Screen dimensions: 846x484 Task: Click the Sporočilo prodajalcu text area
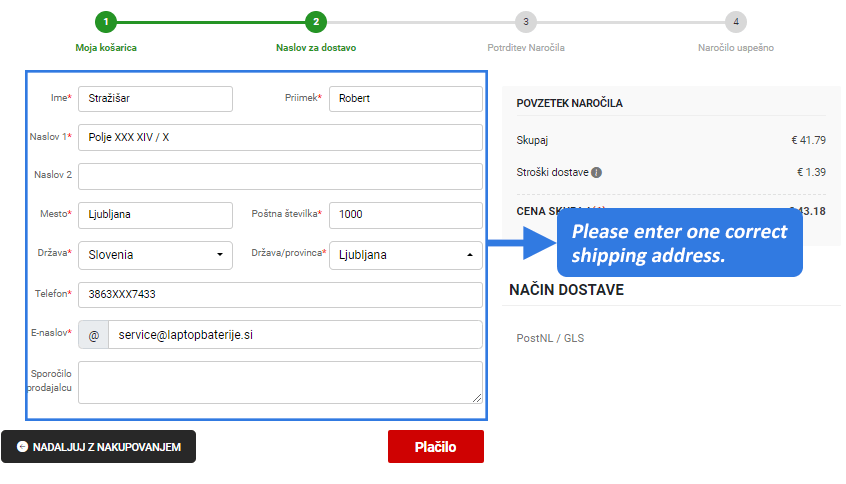point(280,383)
